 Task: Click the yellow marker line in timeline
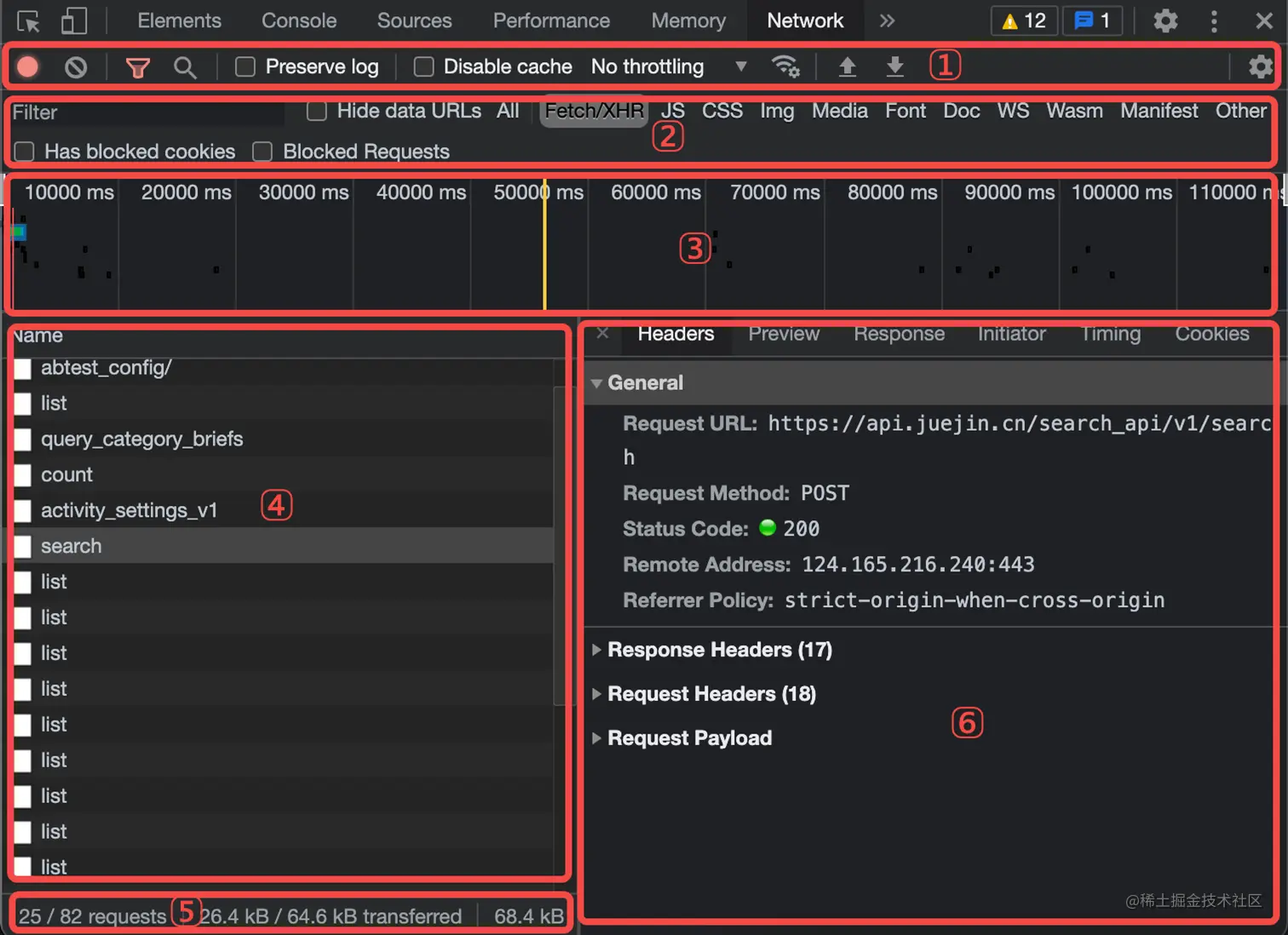[x=544, y=244]
